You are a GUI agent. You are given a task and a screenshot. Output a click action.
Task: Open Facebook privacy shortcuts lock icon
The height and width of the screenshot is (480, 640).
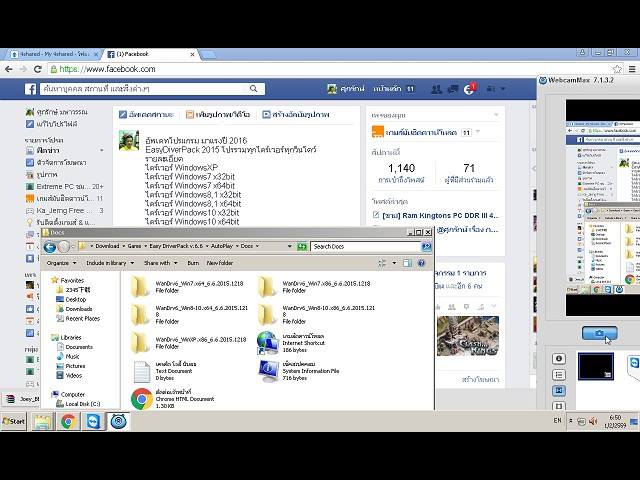(x=491, y=89)
